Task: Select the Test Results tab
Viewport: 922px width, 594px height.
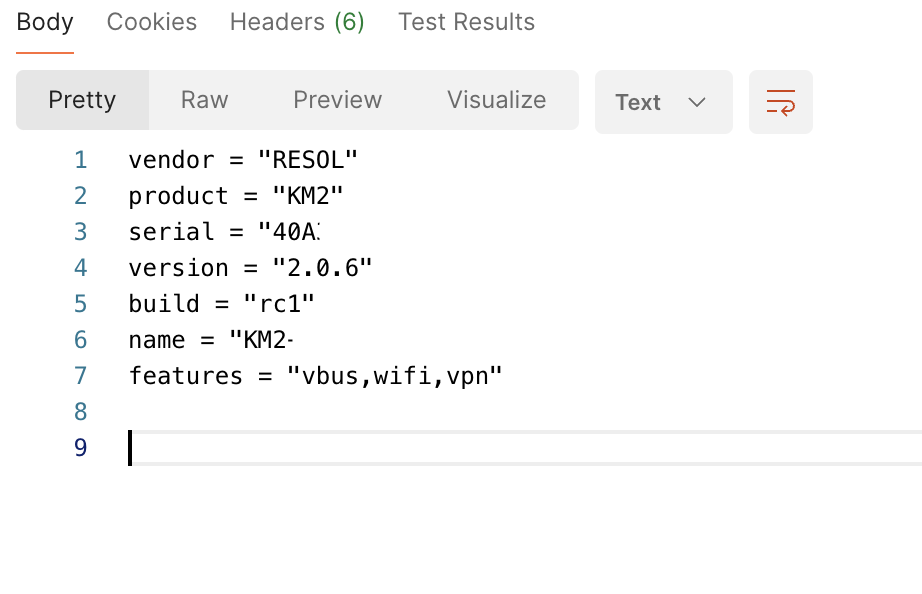Action: point(466,22)
